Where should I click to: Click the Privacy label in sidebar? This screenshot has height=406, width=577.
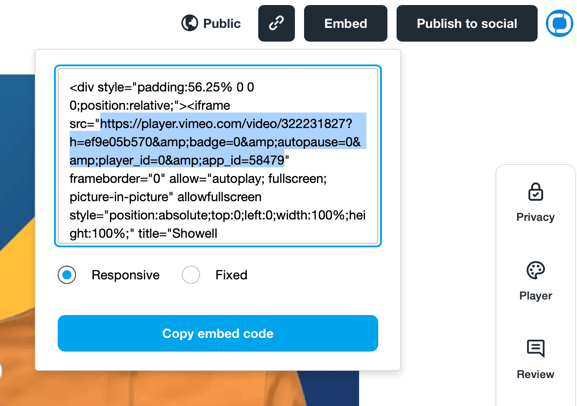click(x=535, y=217)
